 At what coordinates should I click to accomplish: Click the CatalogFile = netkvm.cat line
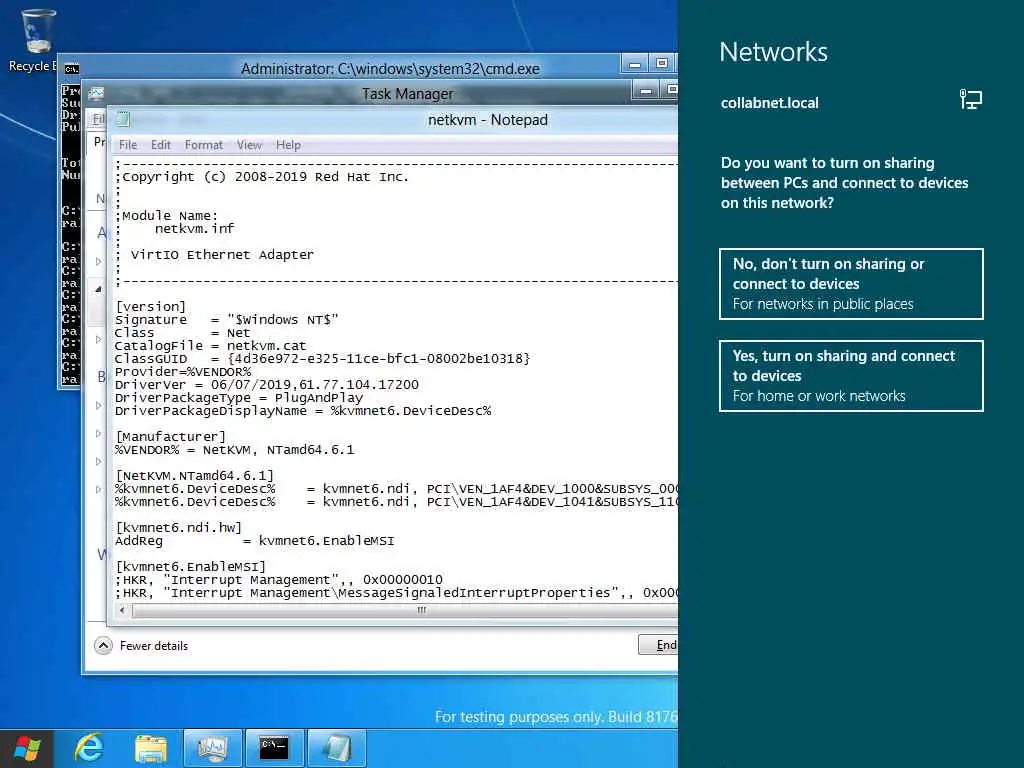[x=210, y=345]
